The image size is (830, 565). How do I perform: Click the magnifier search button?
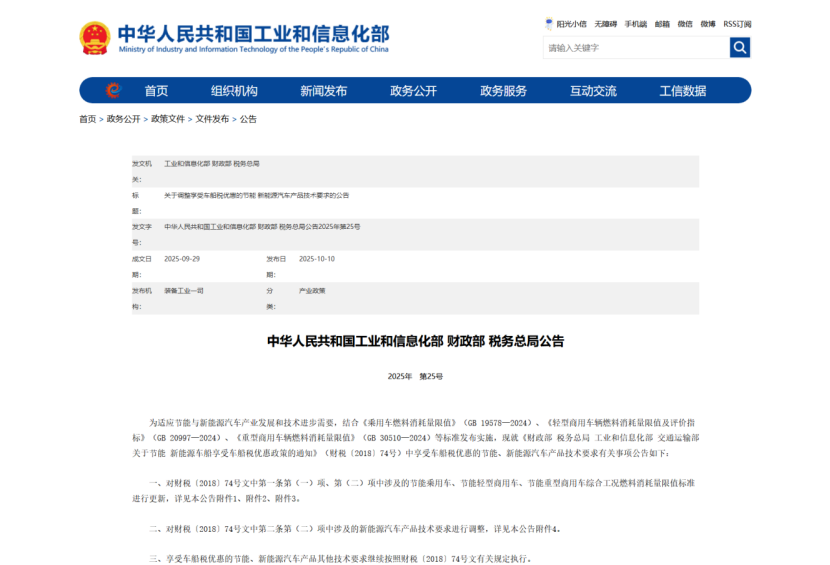click(x=739, y=47)
